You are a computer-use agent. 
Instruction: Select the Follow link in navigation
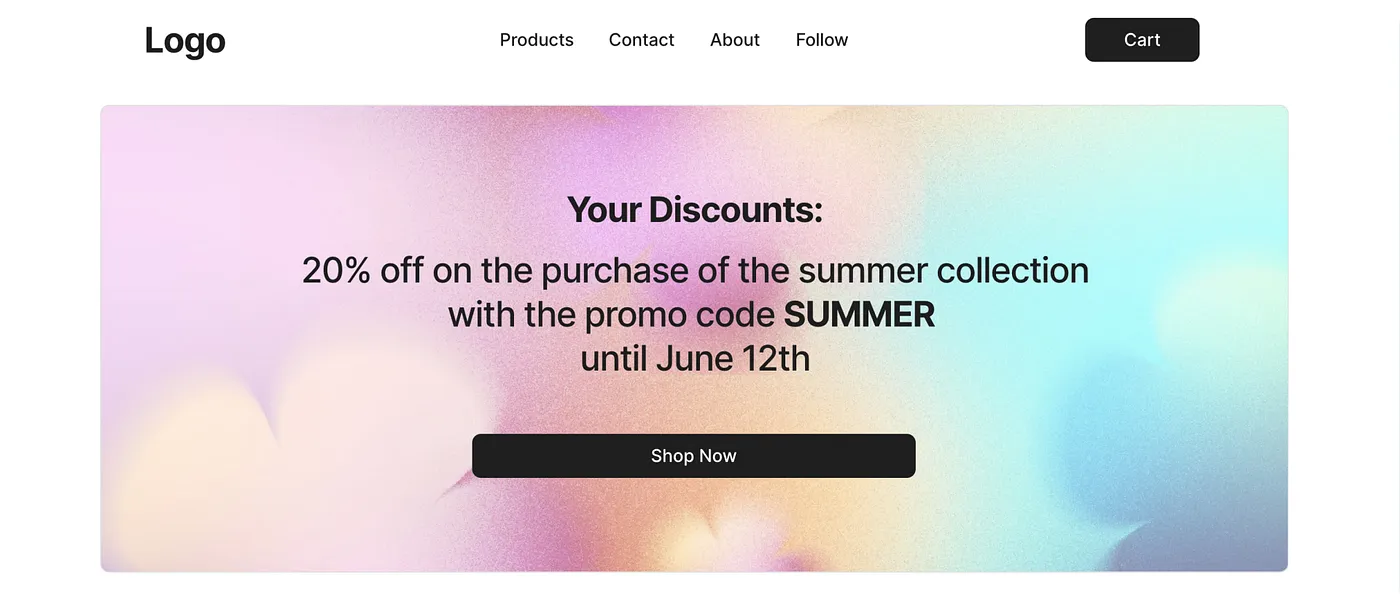coord(822,40)
